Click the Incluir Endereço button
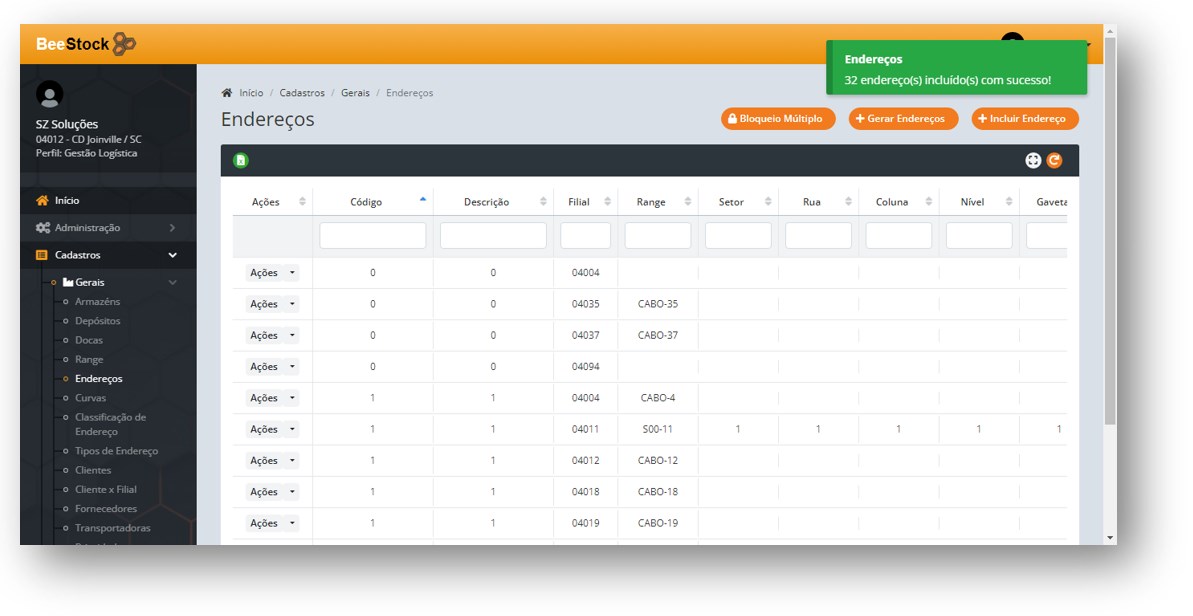Viewport: 1193px width, 616px height. tap(1025, 119)
